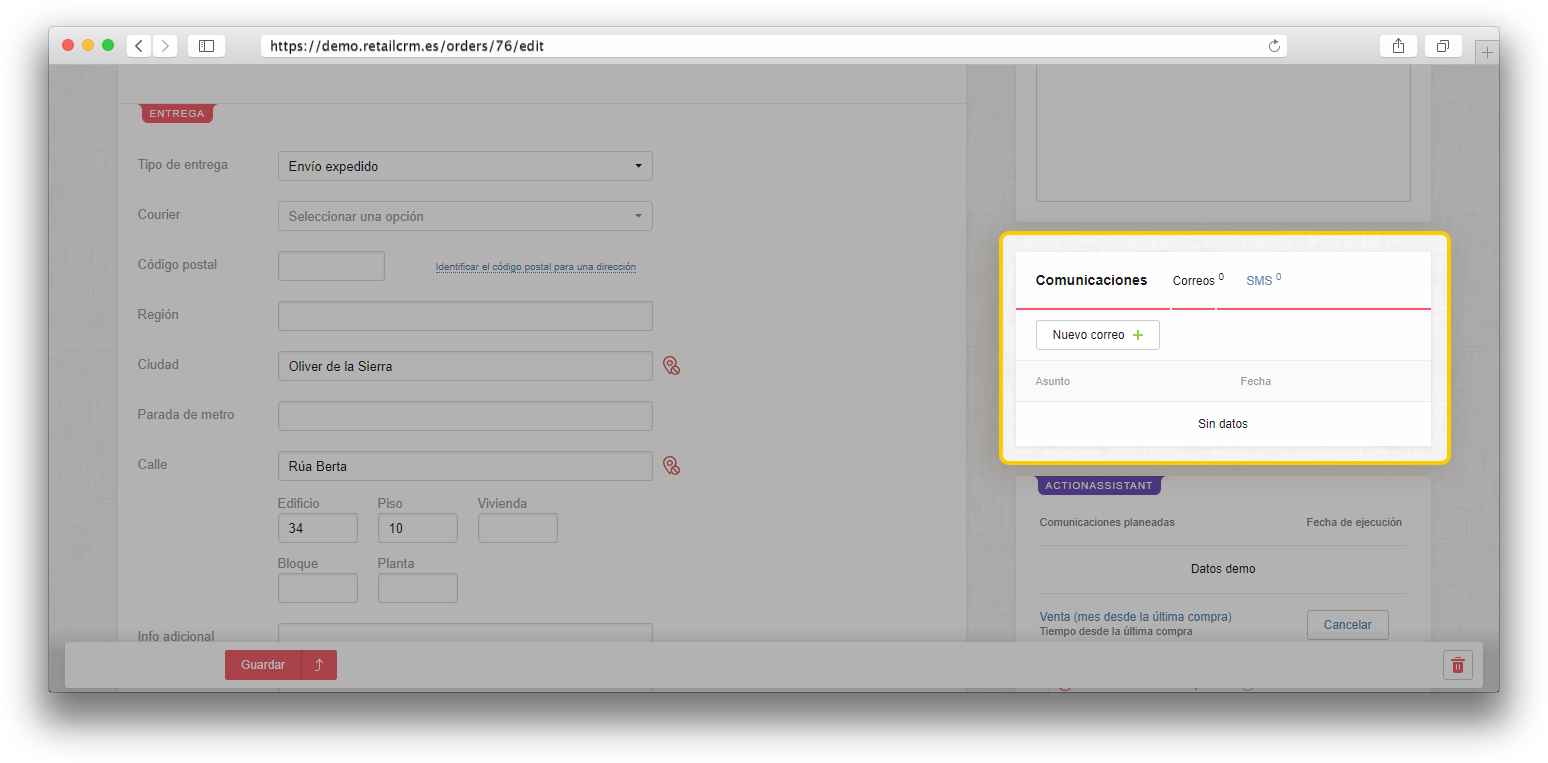
Task: Click the Calle field containing Rúa Berta
Action: 465,466
